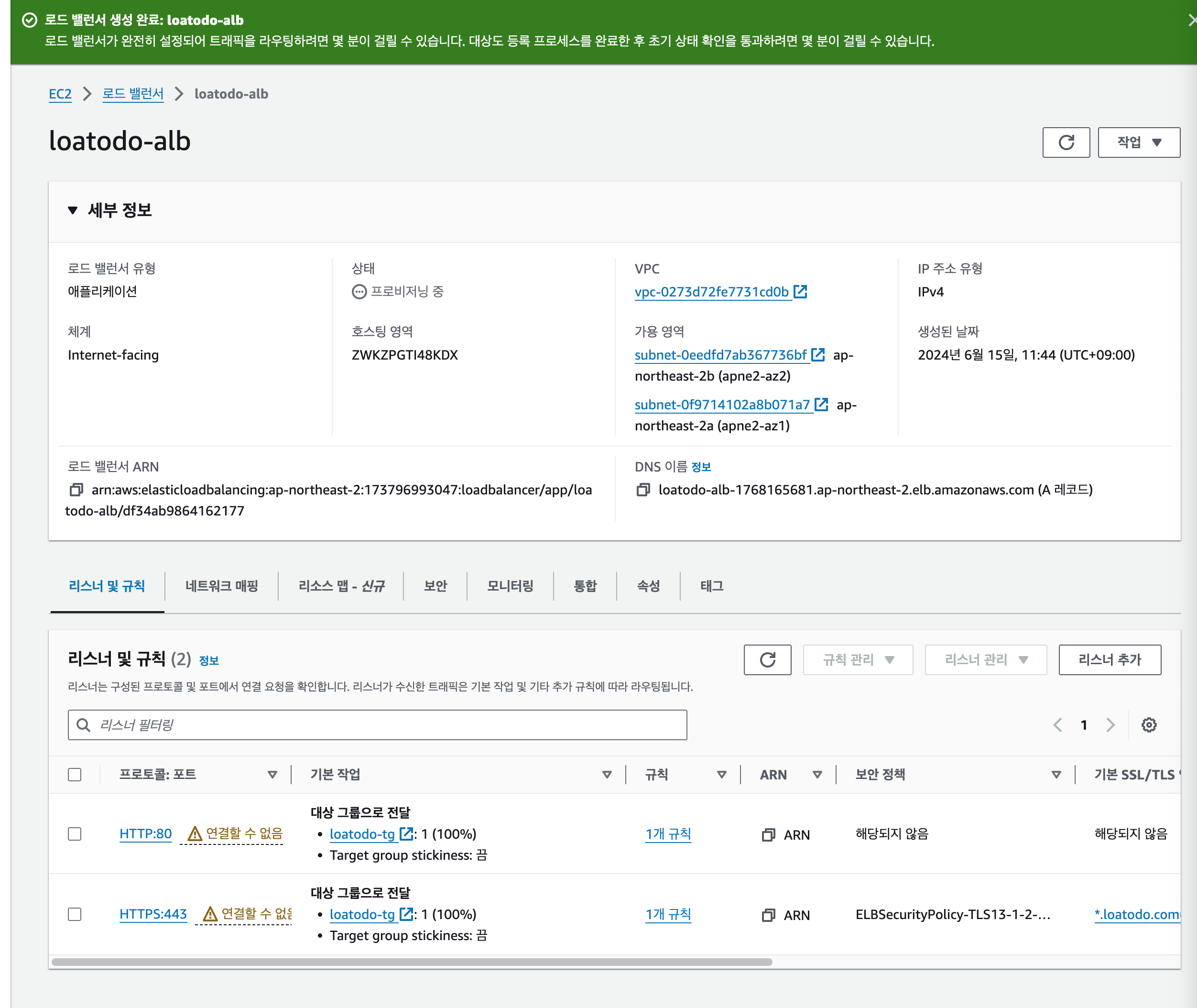Viewport: 1197px width, 1008px height.
Task: Collapse the 세부 정보 section
Action: pos(73,210)
